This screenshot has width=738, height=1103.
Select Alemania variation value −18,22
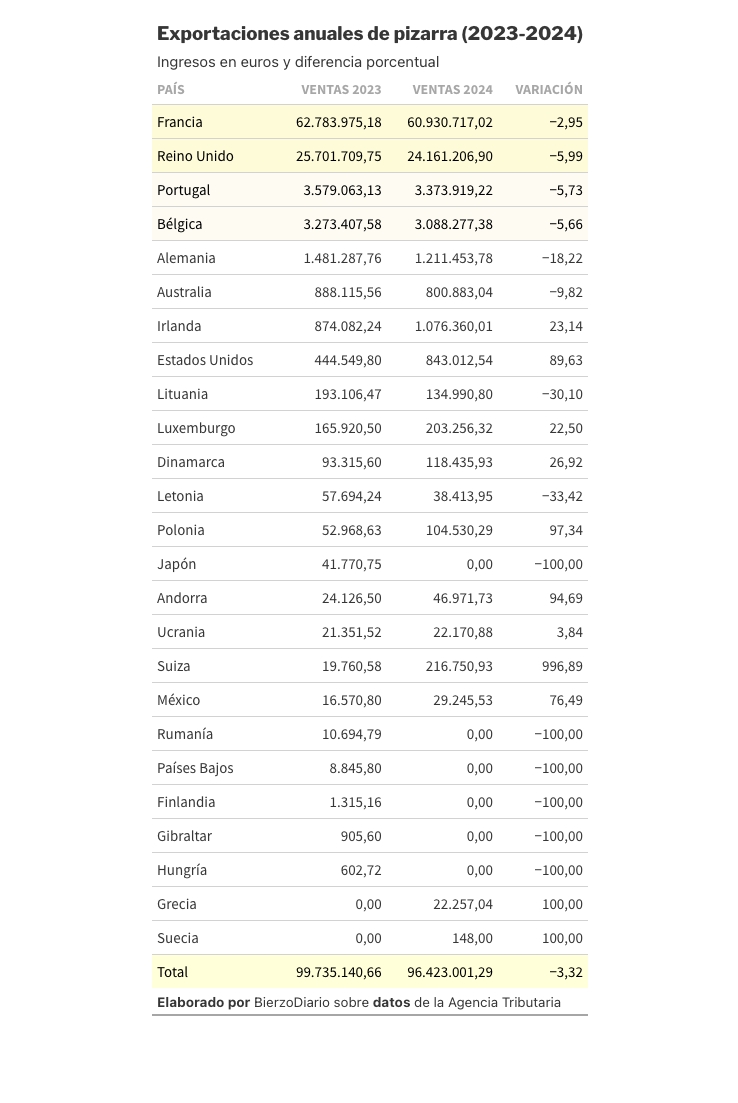click(x=562, y=258)
